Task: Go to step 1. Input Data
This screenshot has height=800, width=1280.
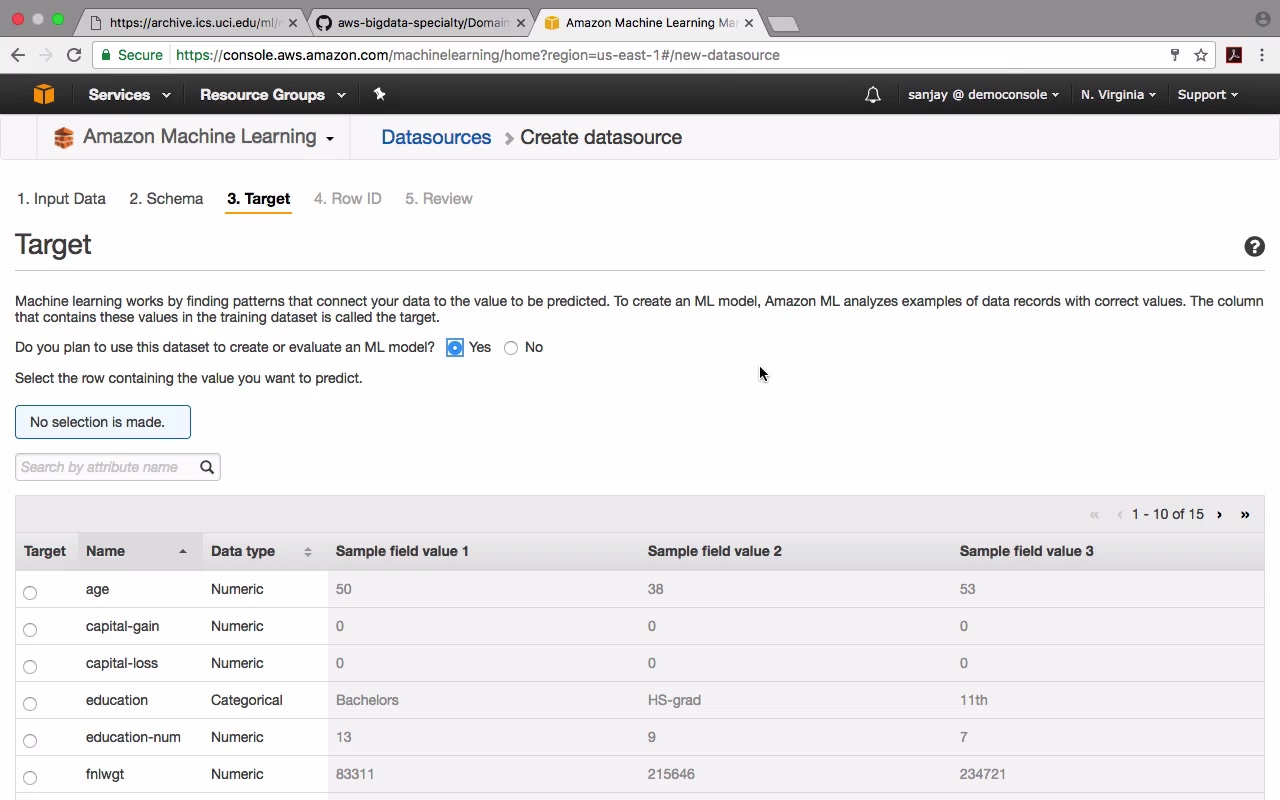Action: [x=61, y=199]
